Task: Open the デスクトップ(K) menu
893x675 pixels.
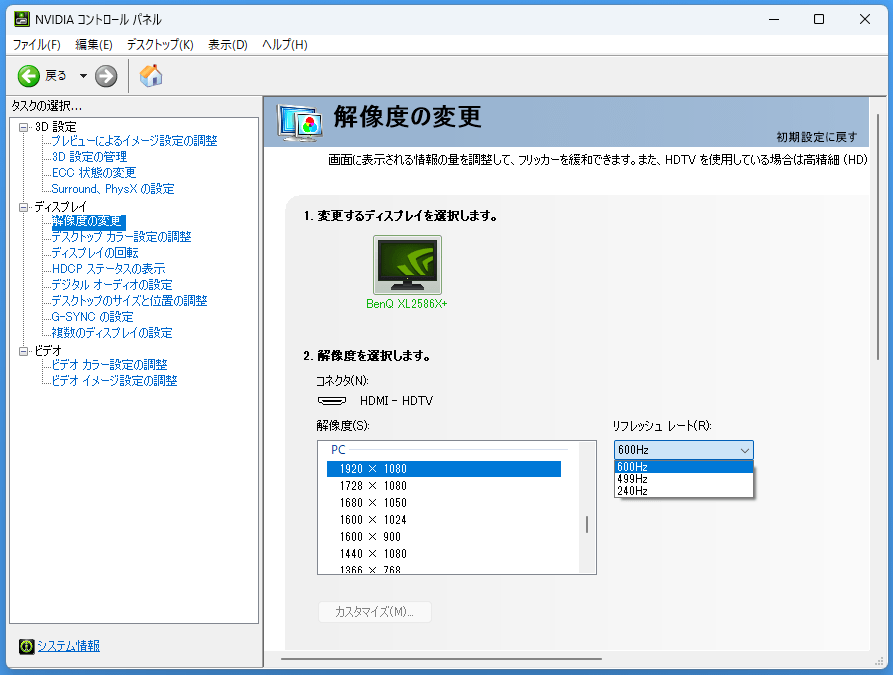Action: click(x=160, y=44)
